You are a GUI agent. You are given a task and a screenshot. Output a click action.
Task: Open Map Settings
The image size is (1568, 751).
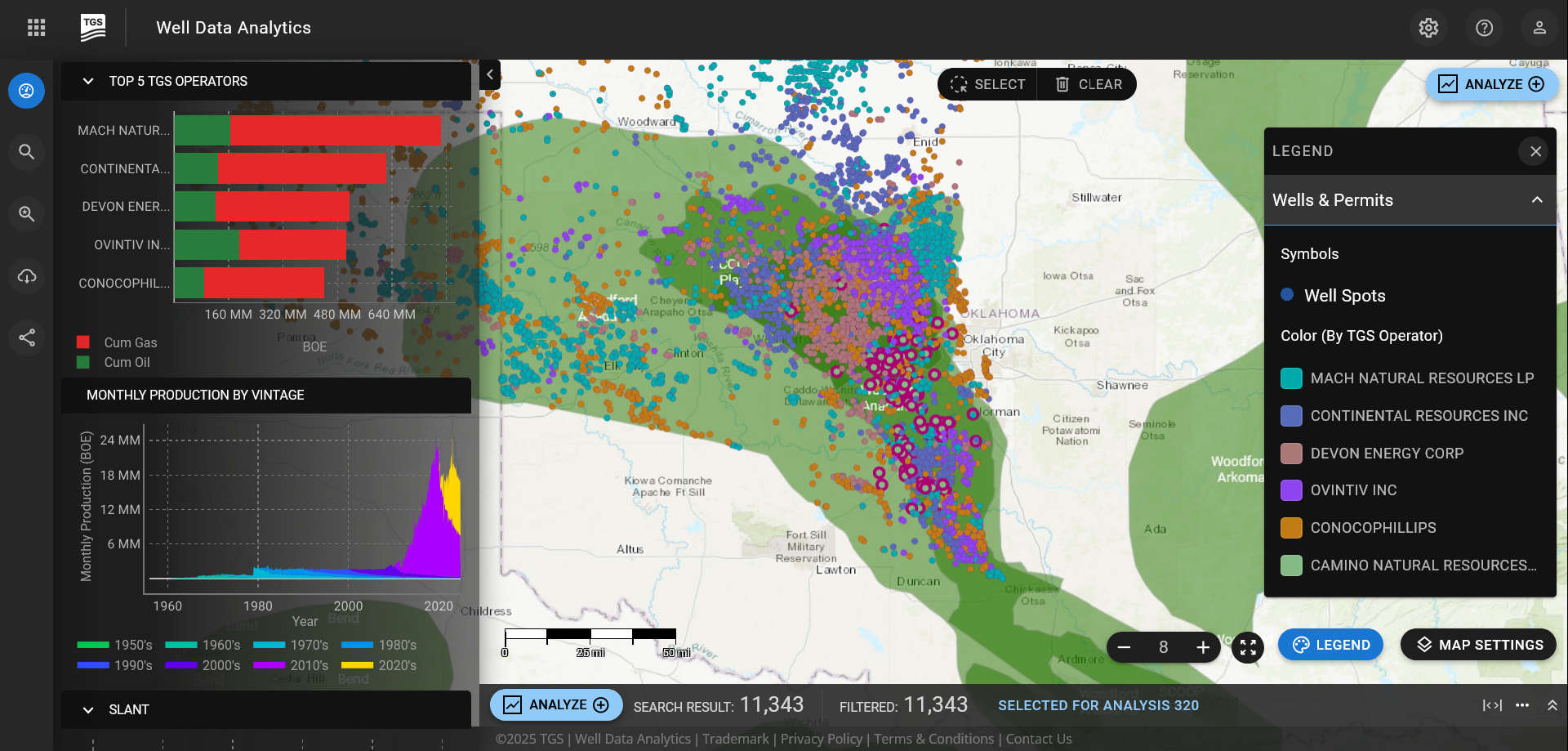pyautogui.click(x=1478, y=645)
